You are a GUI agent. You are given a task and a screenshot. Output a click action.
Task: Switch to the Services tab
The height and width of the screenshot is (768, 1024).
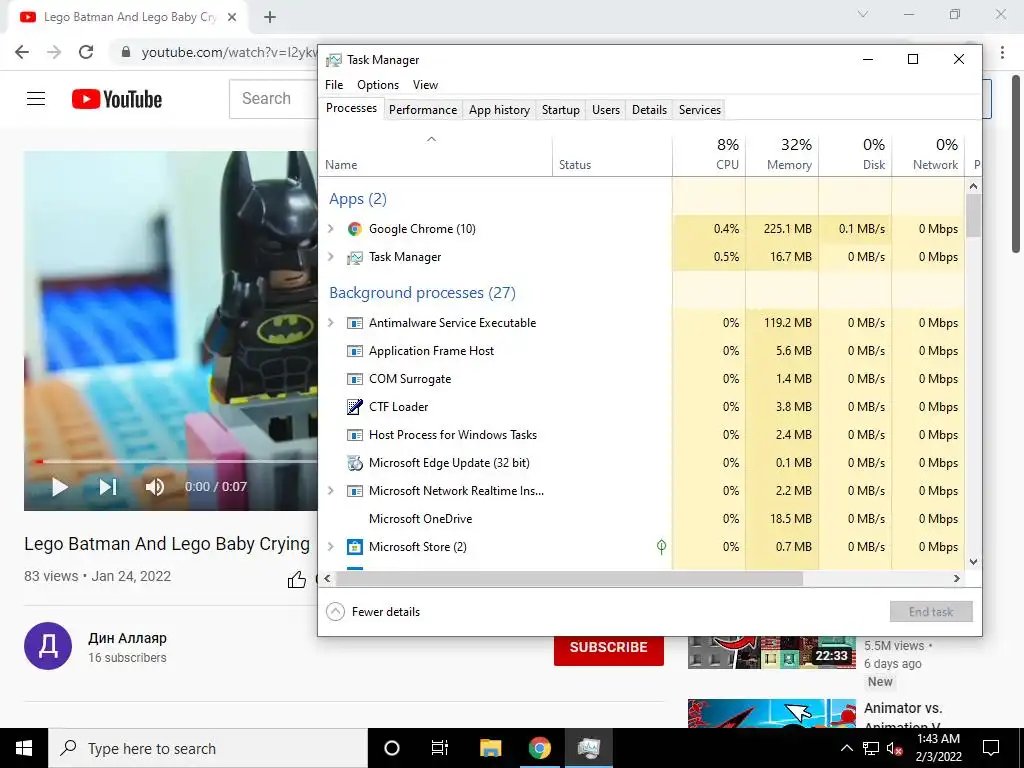tap(699, 110)
